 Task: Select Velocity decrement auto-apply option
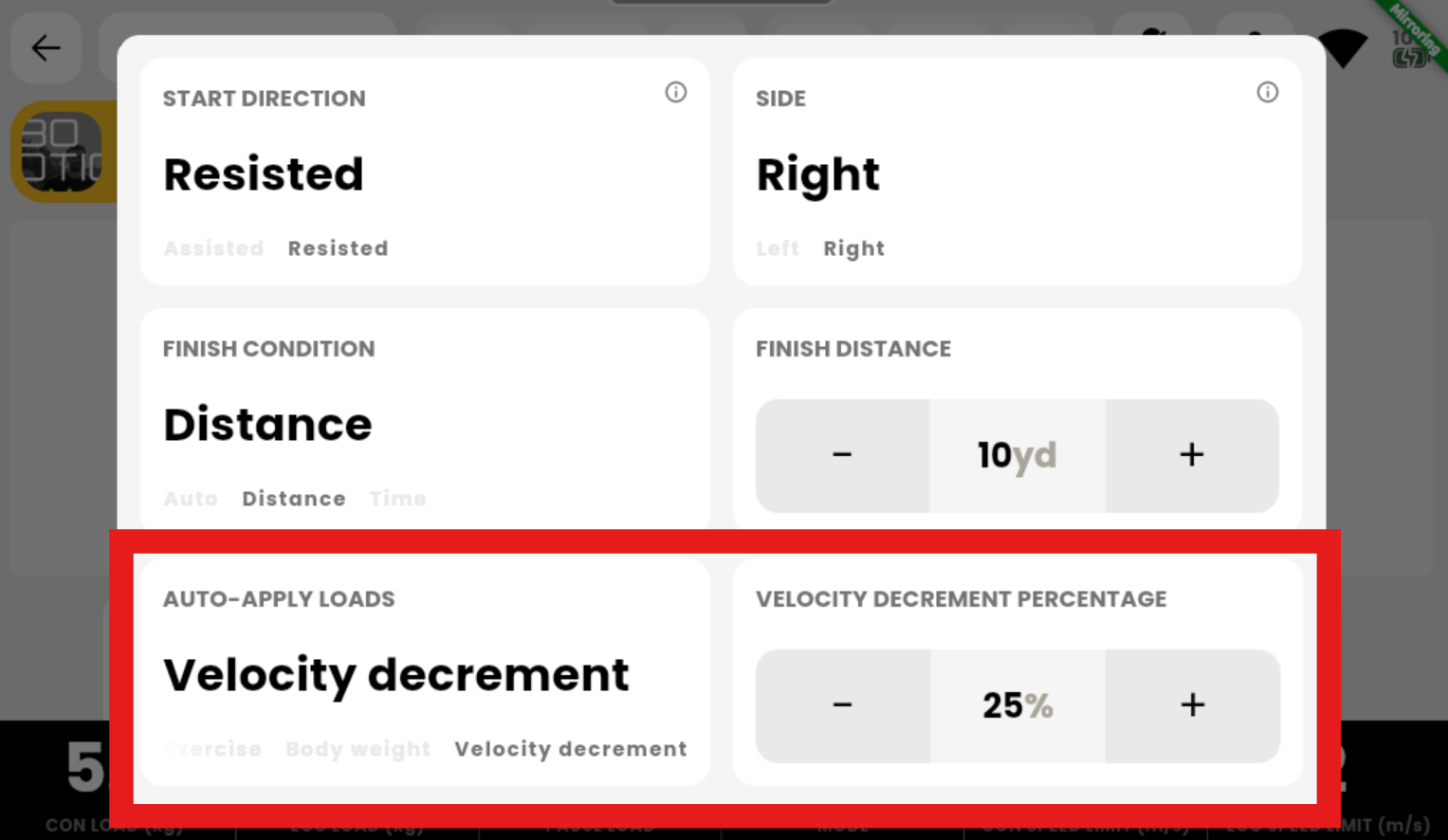pyautogui.click(x=571, y=749)
